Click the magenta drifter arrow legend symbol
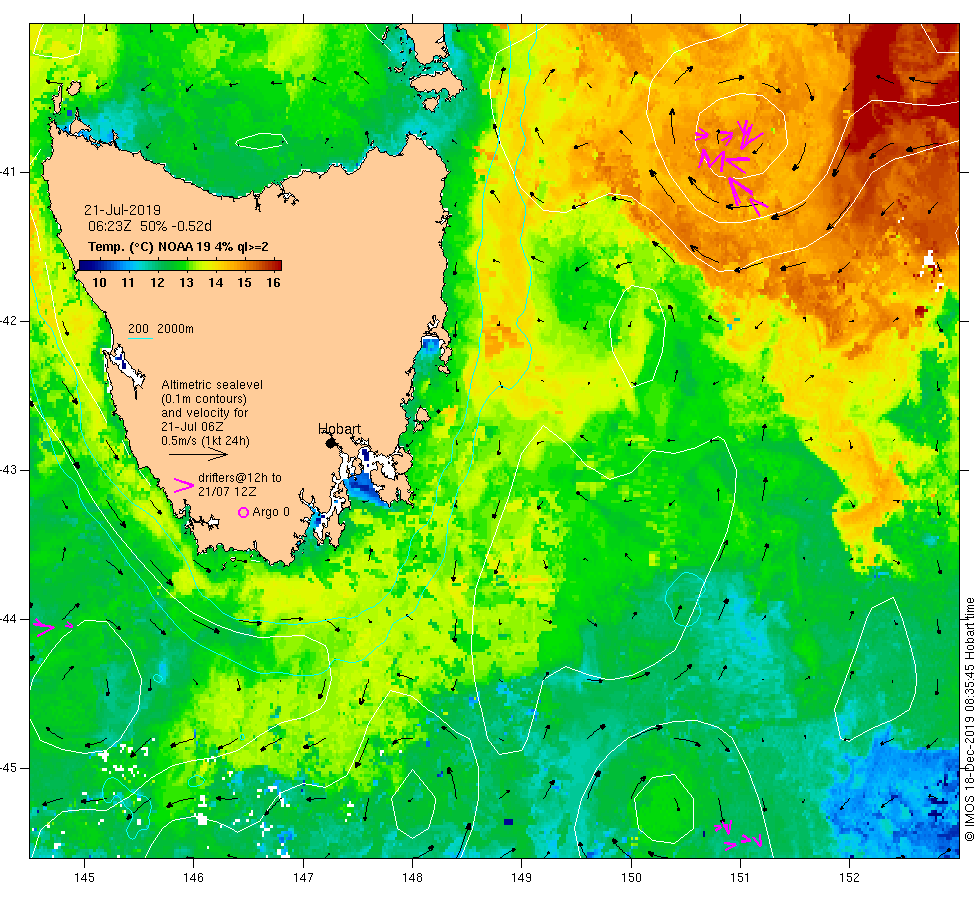Viewport: 980px width, 900px height. pyautogui.click(x=184, y=486)
